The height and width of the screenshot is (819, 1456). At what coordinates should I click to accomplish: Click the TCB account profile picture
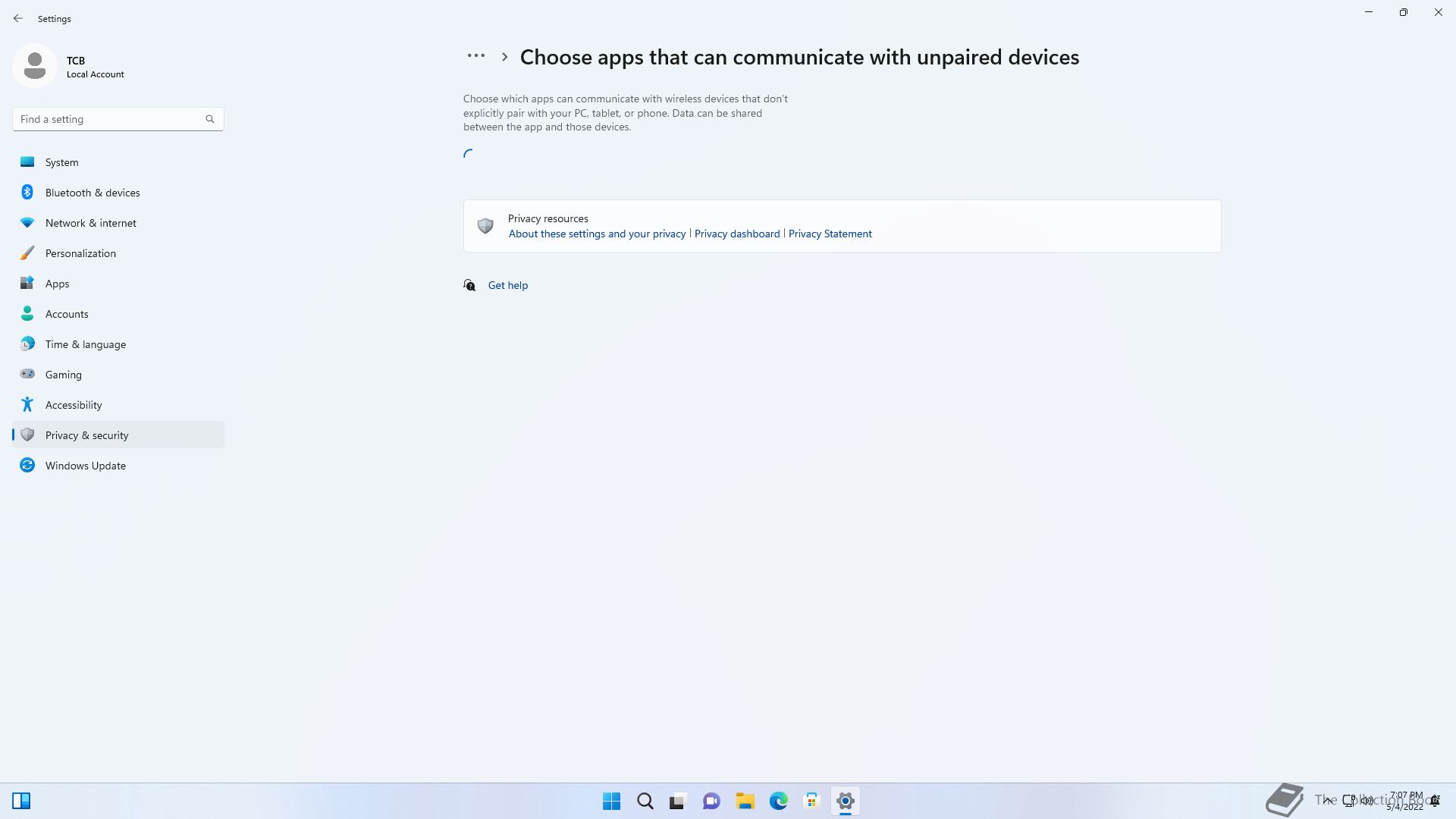pyautogui.click(x=35, y=66)
